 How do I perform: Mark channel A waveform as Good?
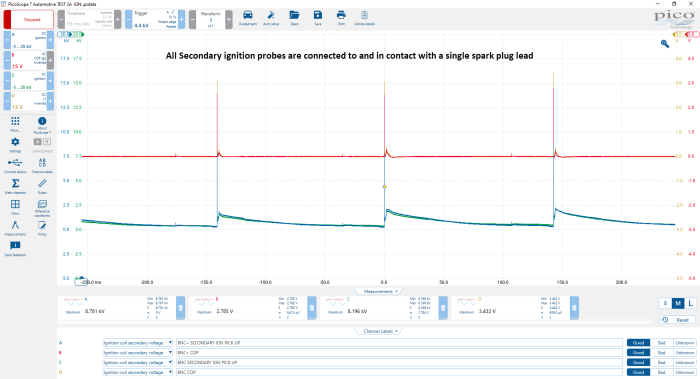[x=638, y=343]
